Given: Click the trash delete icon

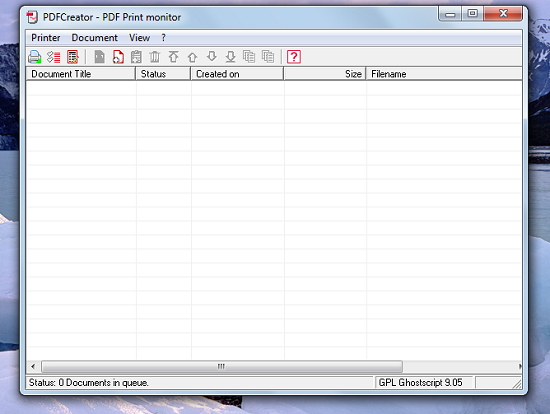Looking at the screenshot, I should 155,57.
